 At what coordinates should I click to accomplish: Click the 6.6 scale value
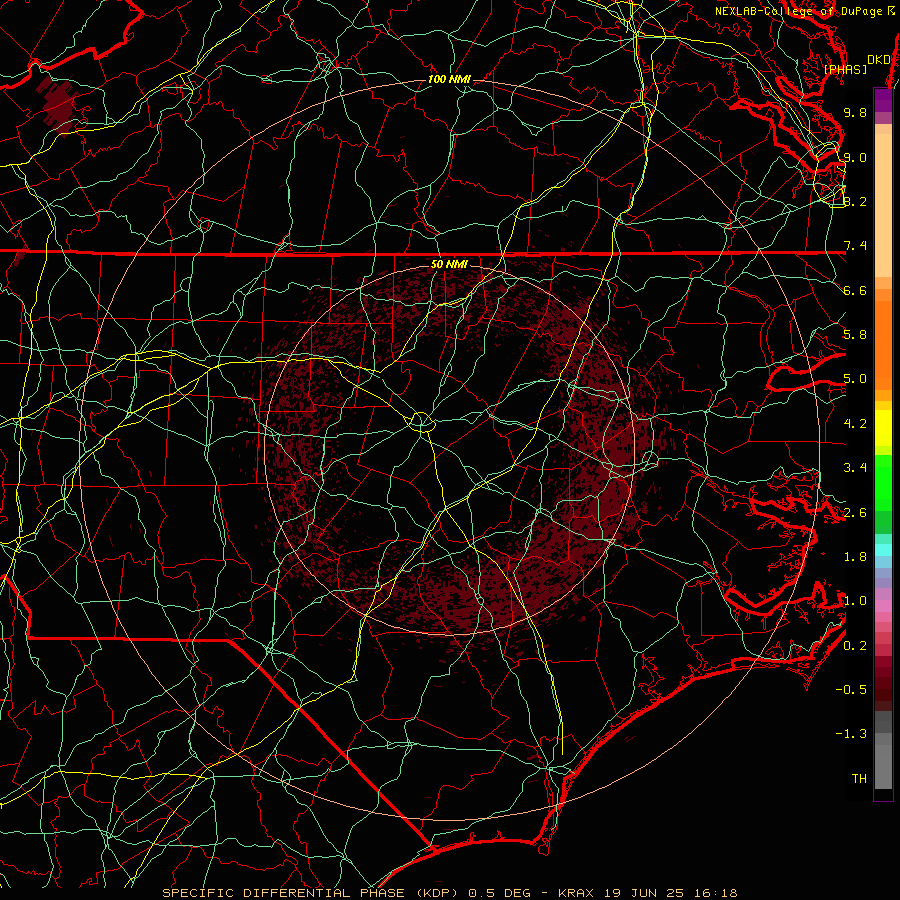coord(855,290)
